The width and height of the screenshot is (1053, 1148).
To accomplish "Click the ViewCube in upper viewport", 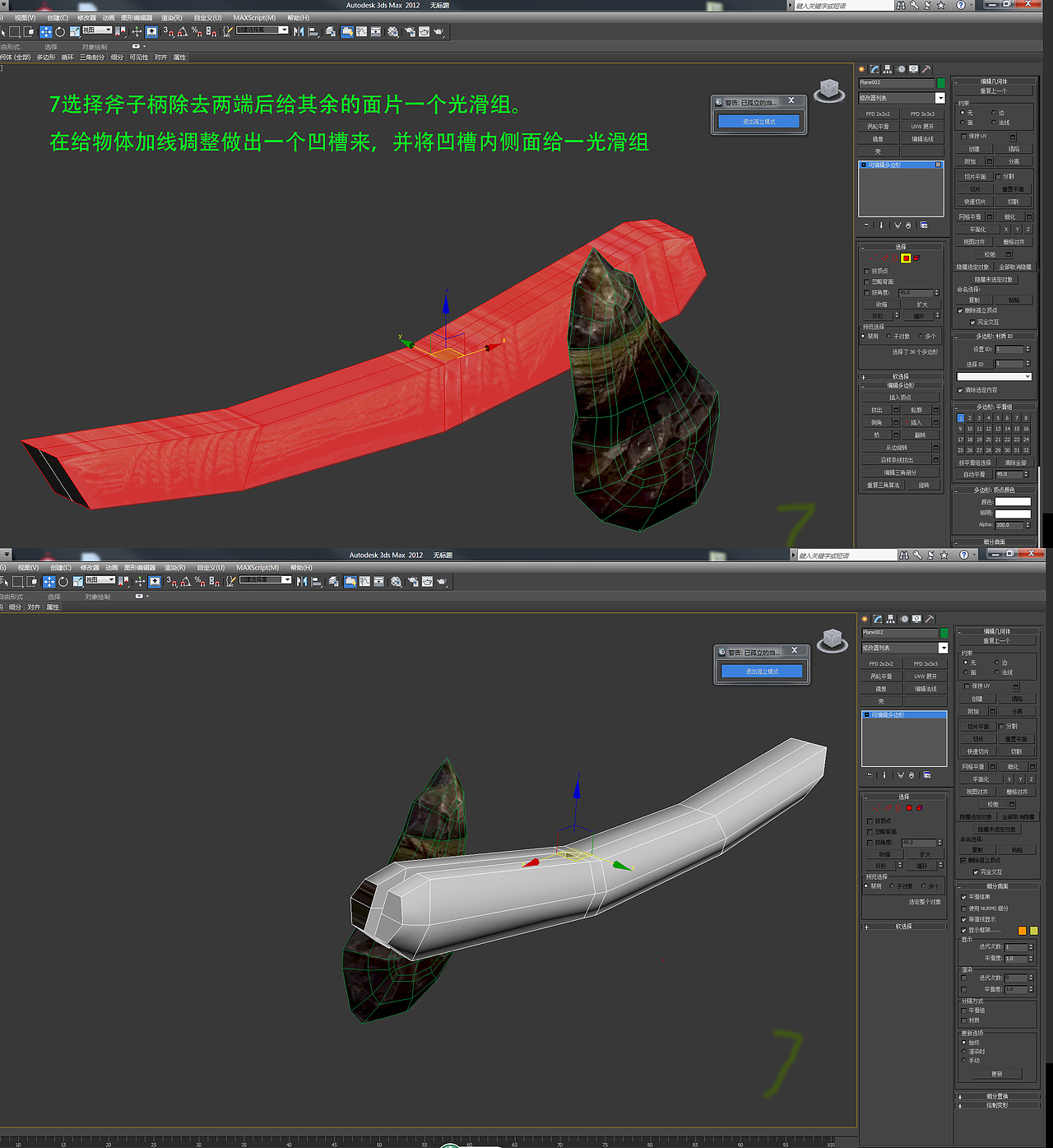I will [829, 90].
